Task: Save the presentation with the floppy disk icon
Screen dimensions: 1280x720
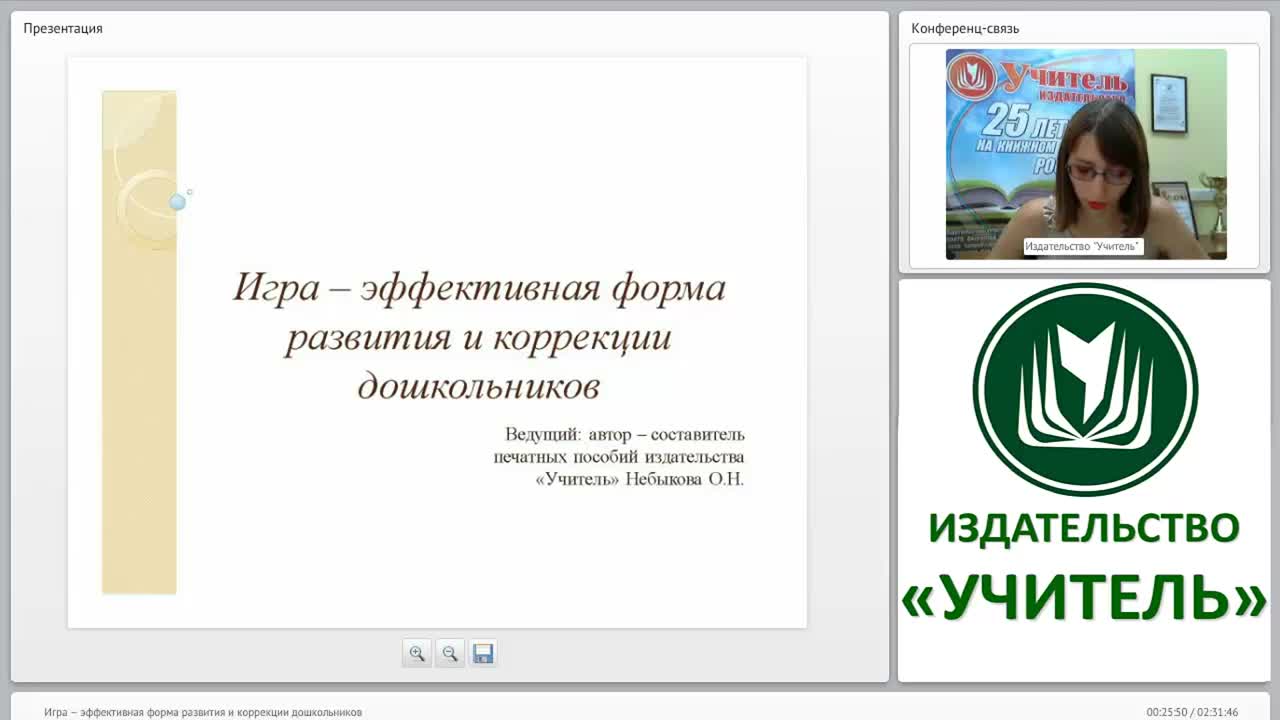Action: click(x=483, y=653)
